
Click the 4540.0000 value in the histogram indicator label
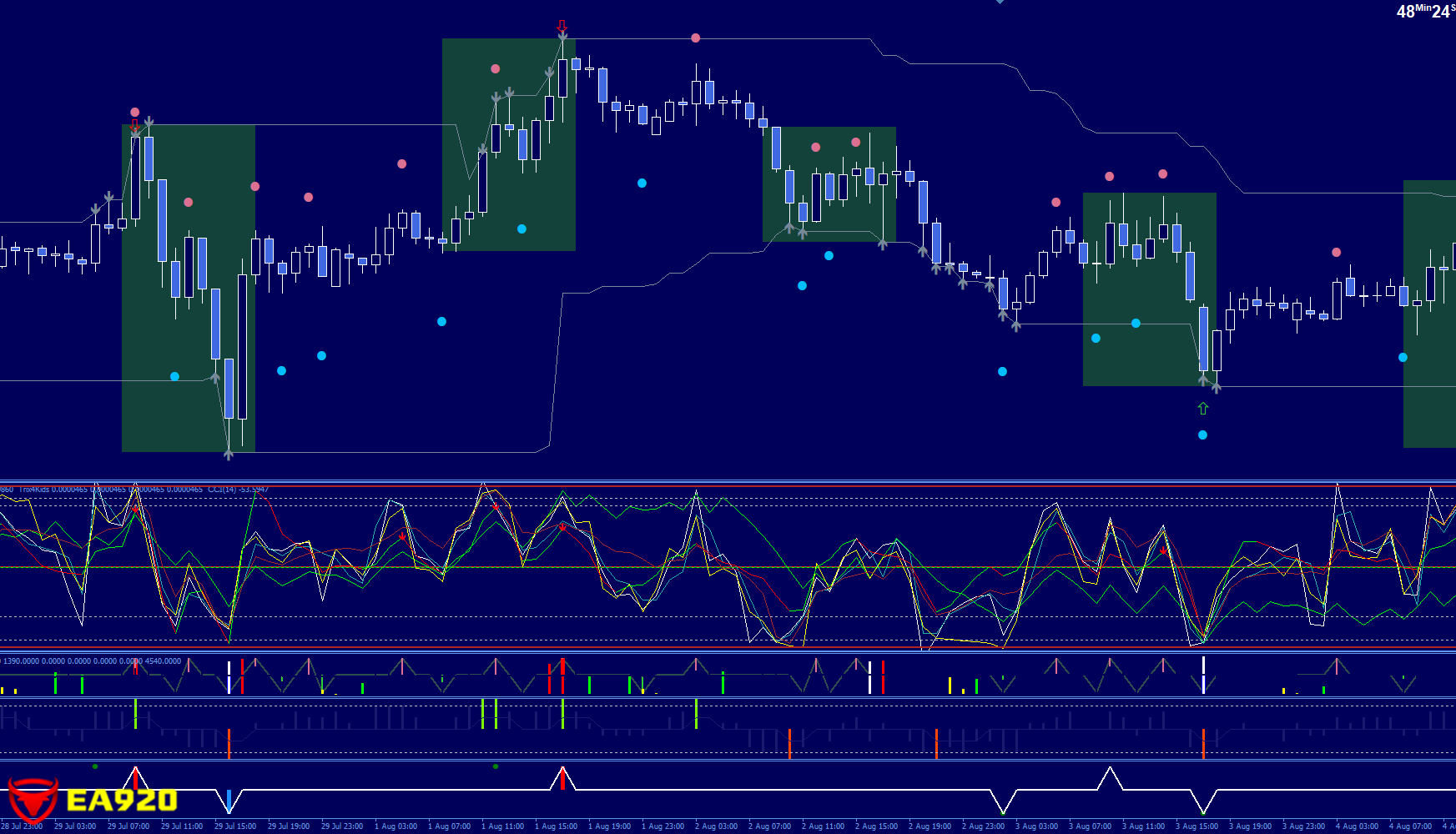coord(163,661)
